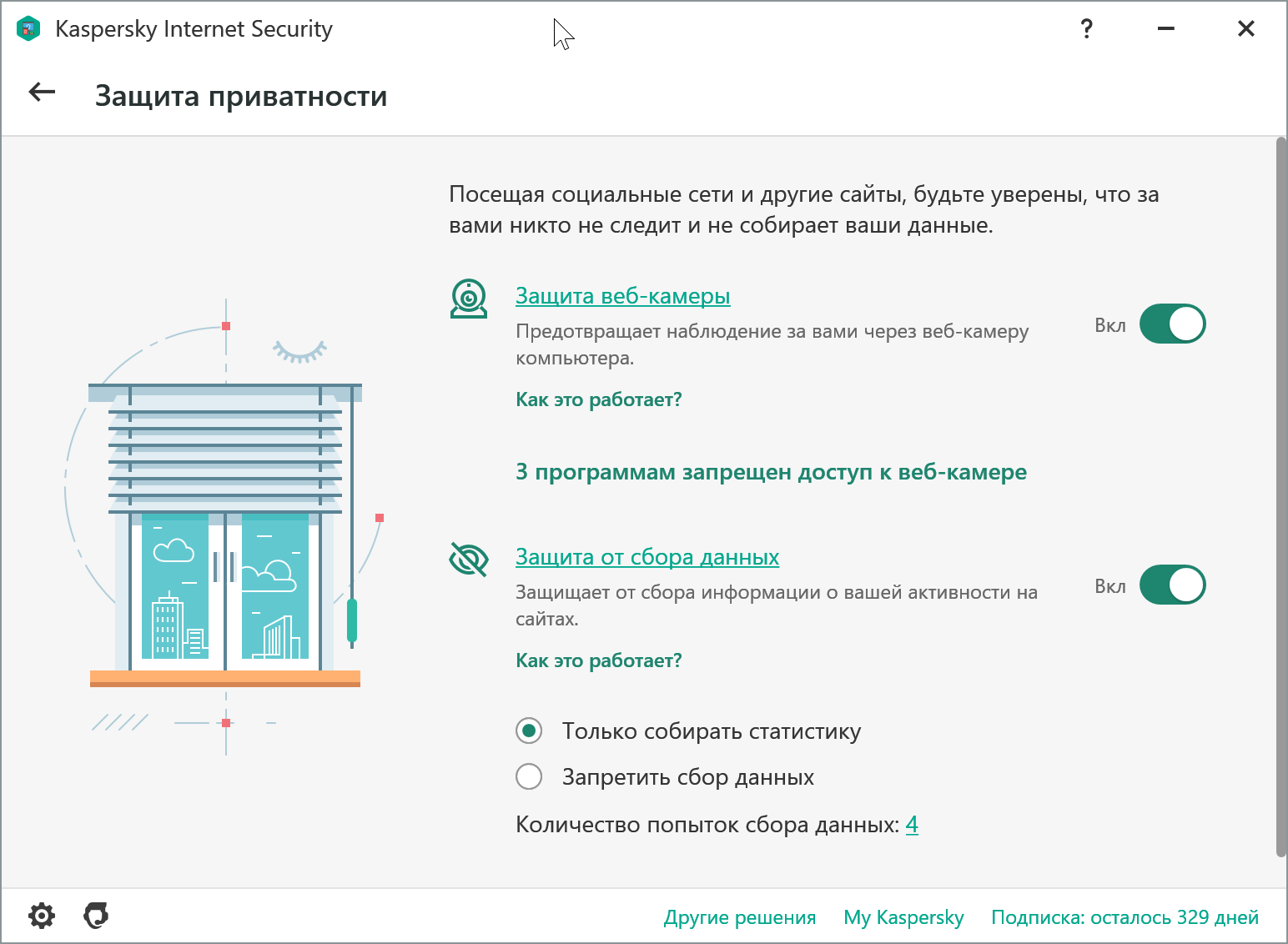
Task: Click 'Количество попыток сбора данных' label
Action: tap(707, 825)
